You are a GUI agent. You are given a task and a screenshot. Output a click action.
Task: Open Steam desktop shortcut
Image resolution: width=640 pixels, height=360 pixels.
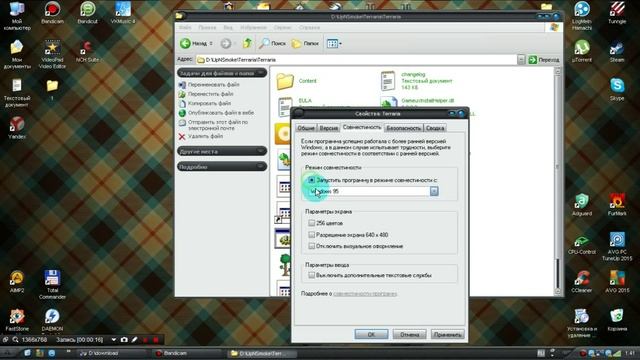coord(617,51)
